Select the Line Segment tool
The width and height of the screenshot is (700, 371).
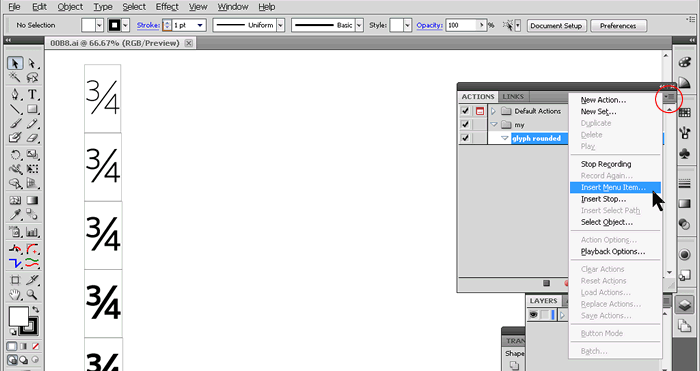coord(15,109)
